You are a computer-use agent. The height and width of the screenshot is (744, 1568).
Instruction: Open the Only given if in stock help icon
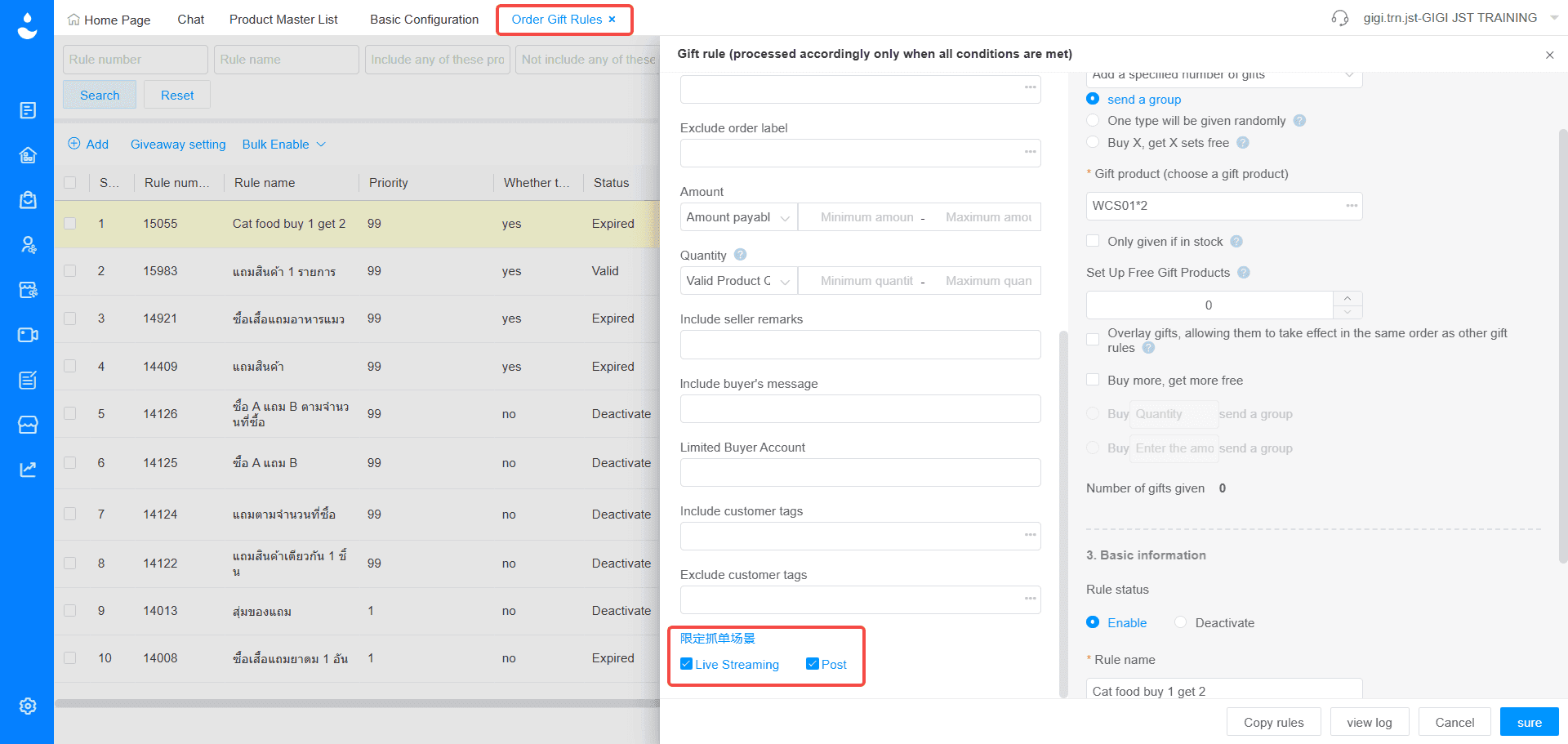tap(1236, 242)
